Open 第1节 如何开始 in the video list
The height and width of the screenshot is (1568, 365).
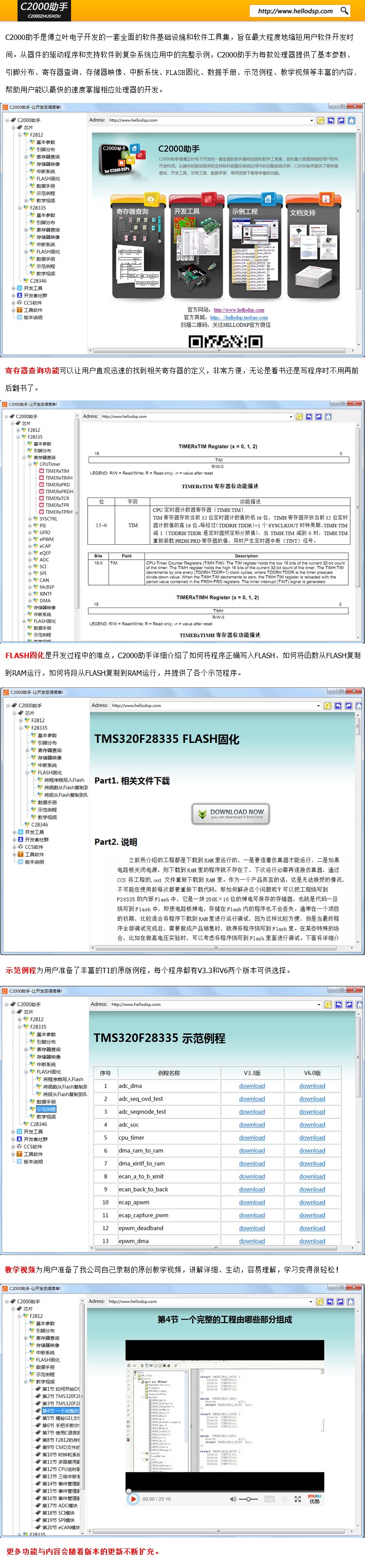pyautogui.click(x=61, y=1389)
